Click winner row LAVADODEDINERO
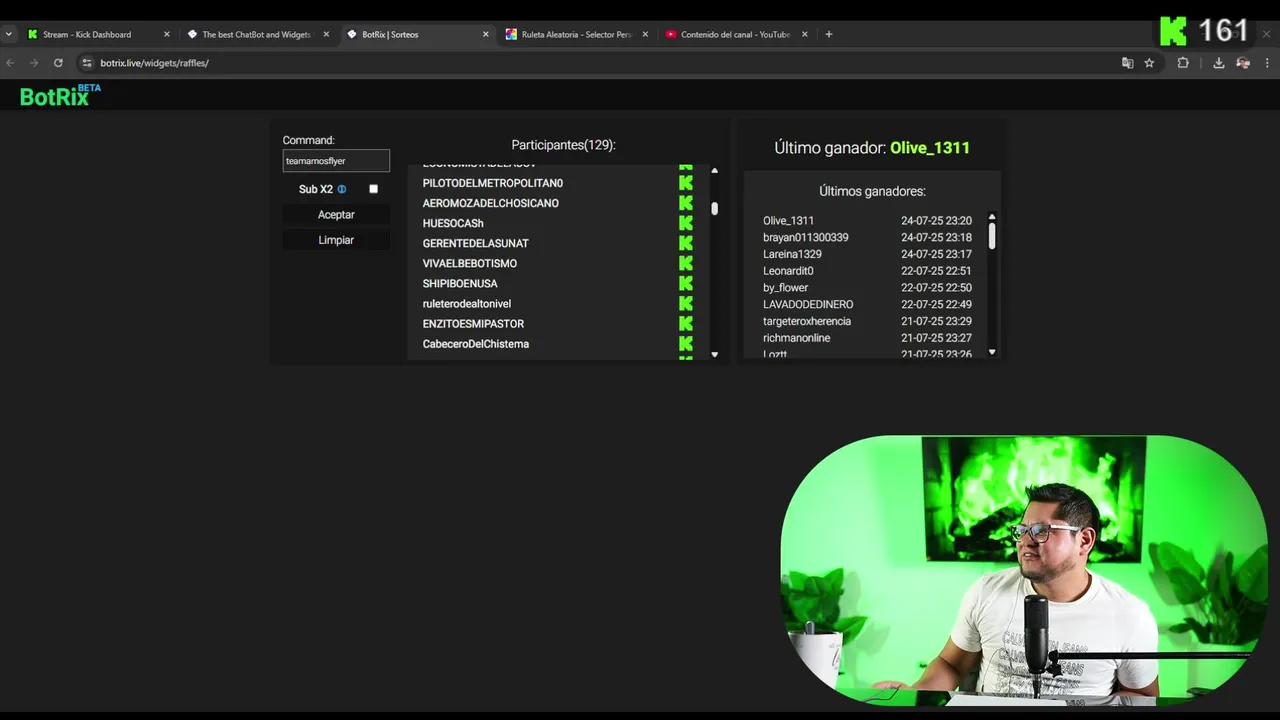This screenshot has width=1280, height=720. [x=867, y=304]
